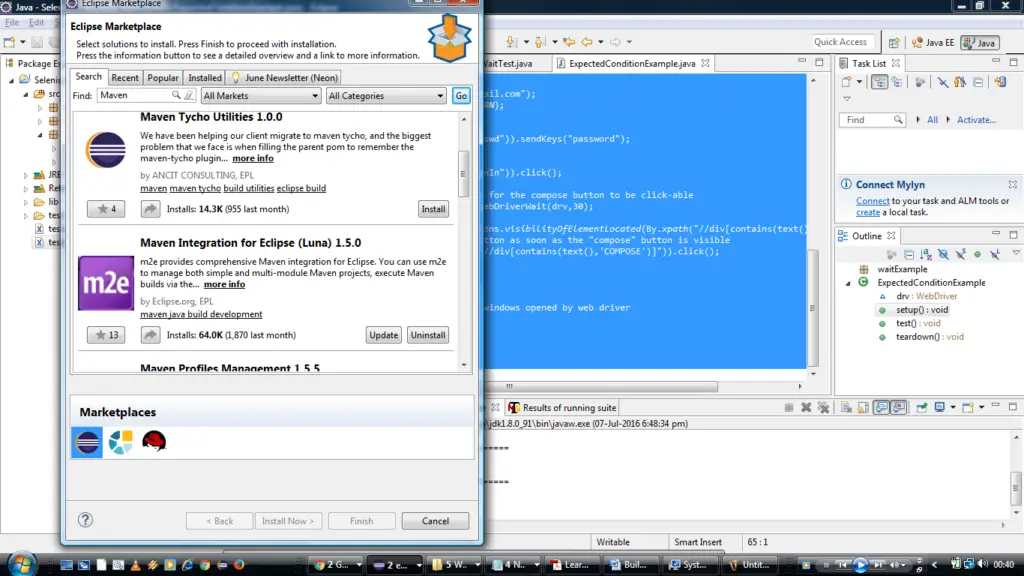
Task: Click the help question mark icon
Action: (x=86, y=520)
